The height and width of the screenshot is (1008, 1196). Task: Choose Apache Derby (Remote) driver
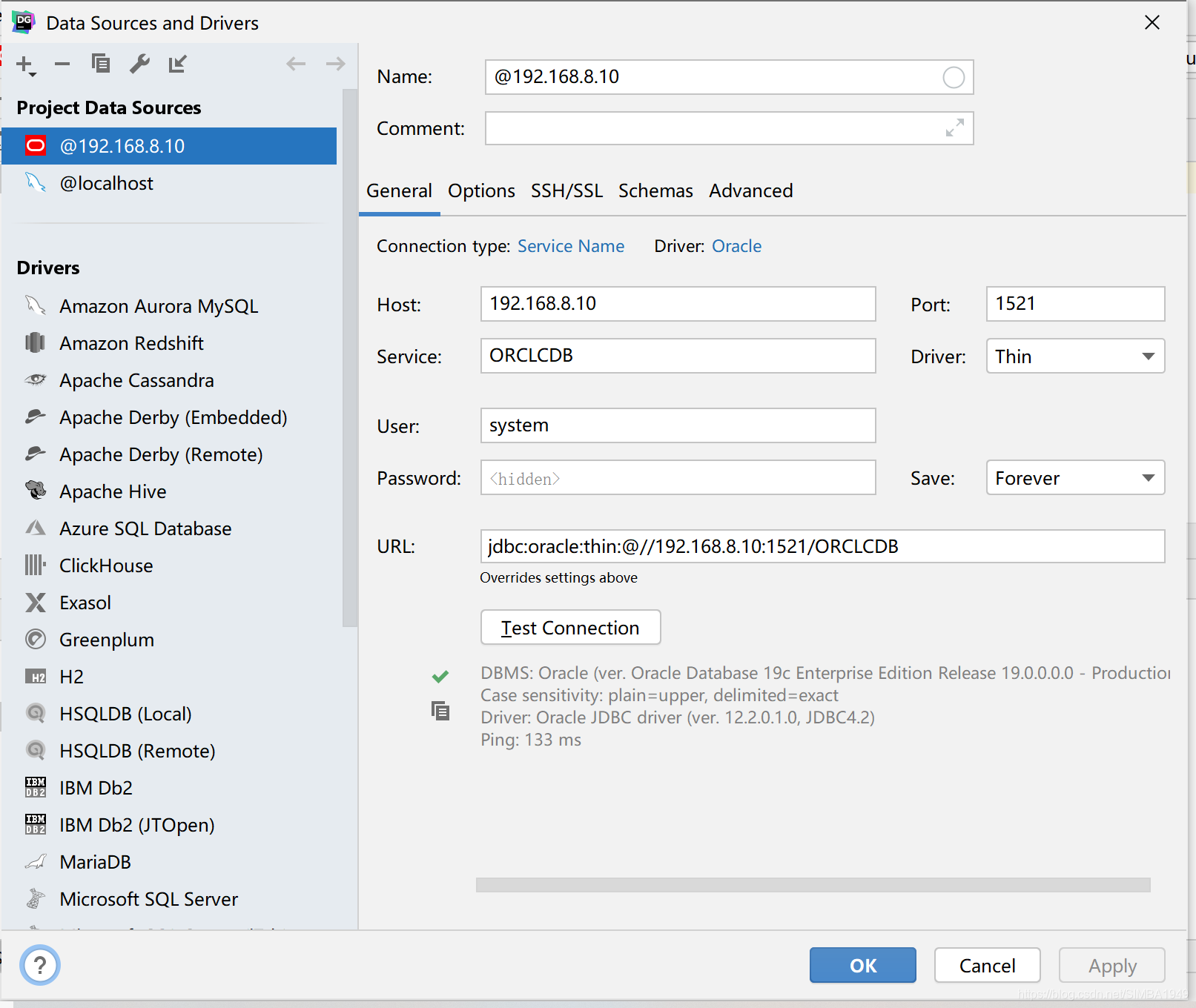(x=169, y=454)
